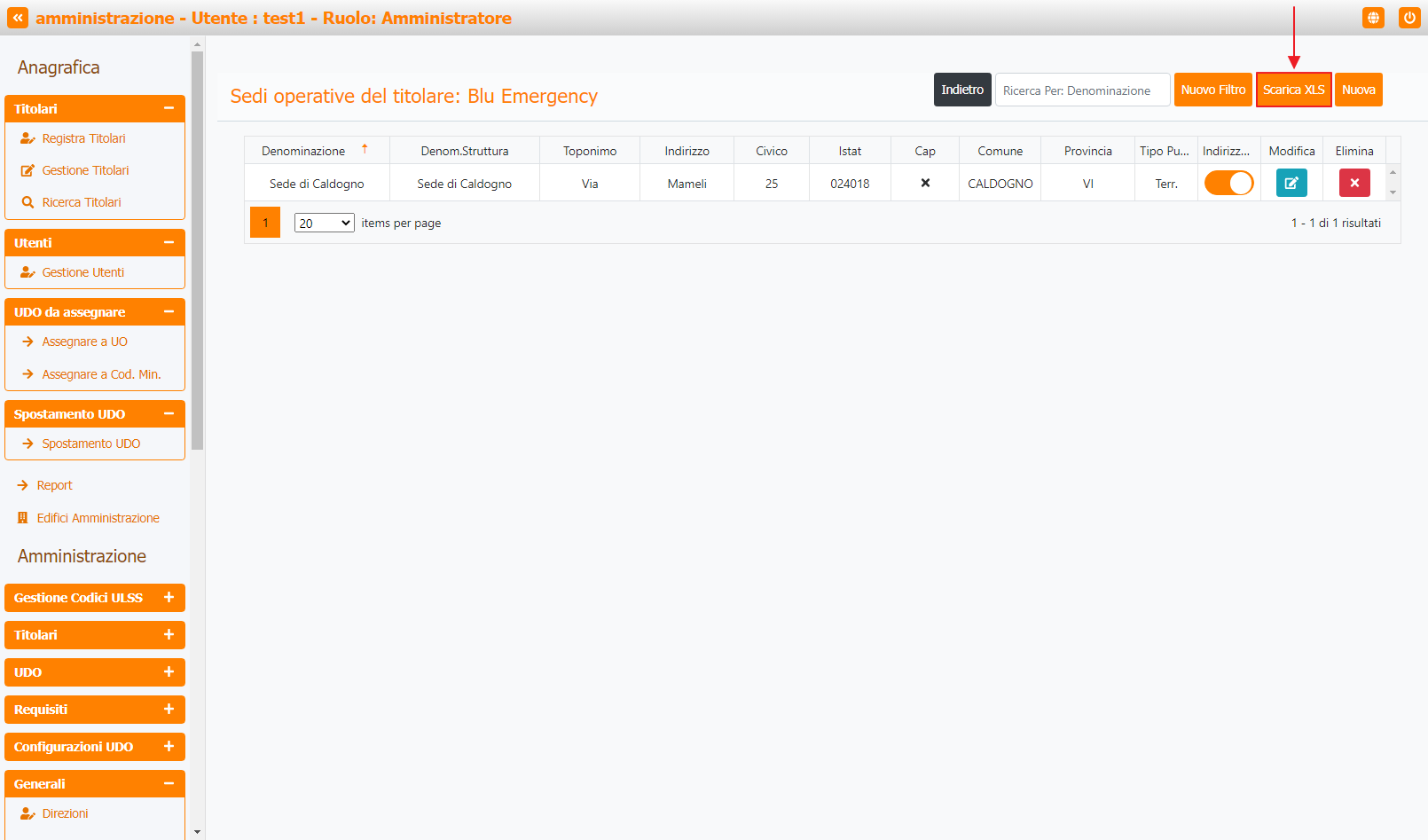Viewport: 1428px width, 840px height.
Task: Open Ricerca Titolari page
Action: (82, 202)
